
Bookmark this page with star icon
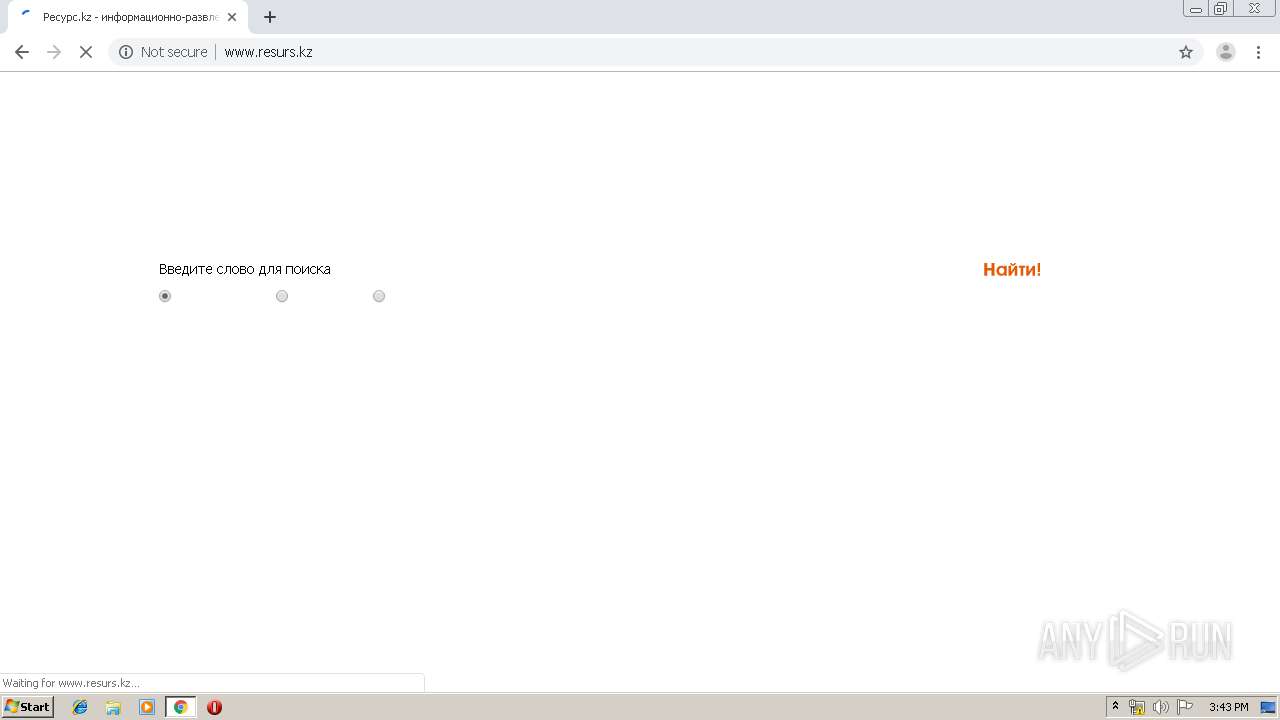pos(1186,52)
